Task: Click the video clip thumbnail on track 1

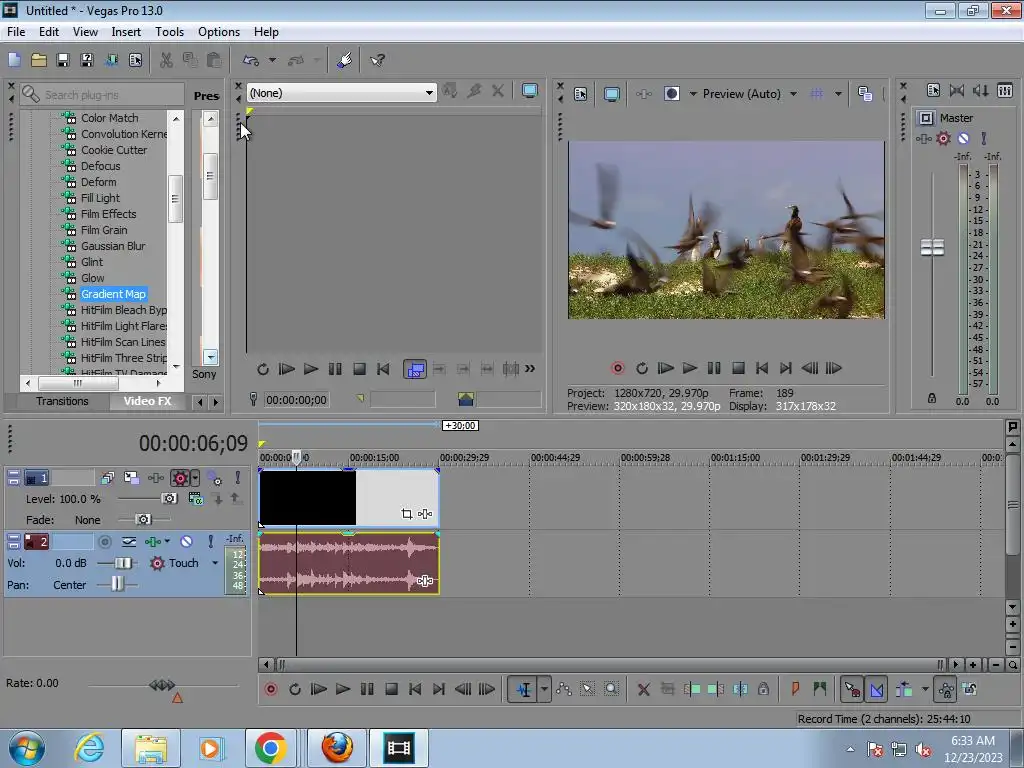Action: coord(308,498)
